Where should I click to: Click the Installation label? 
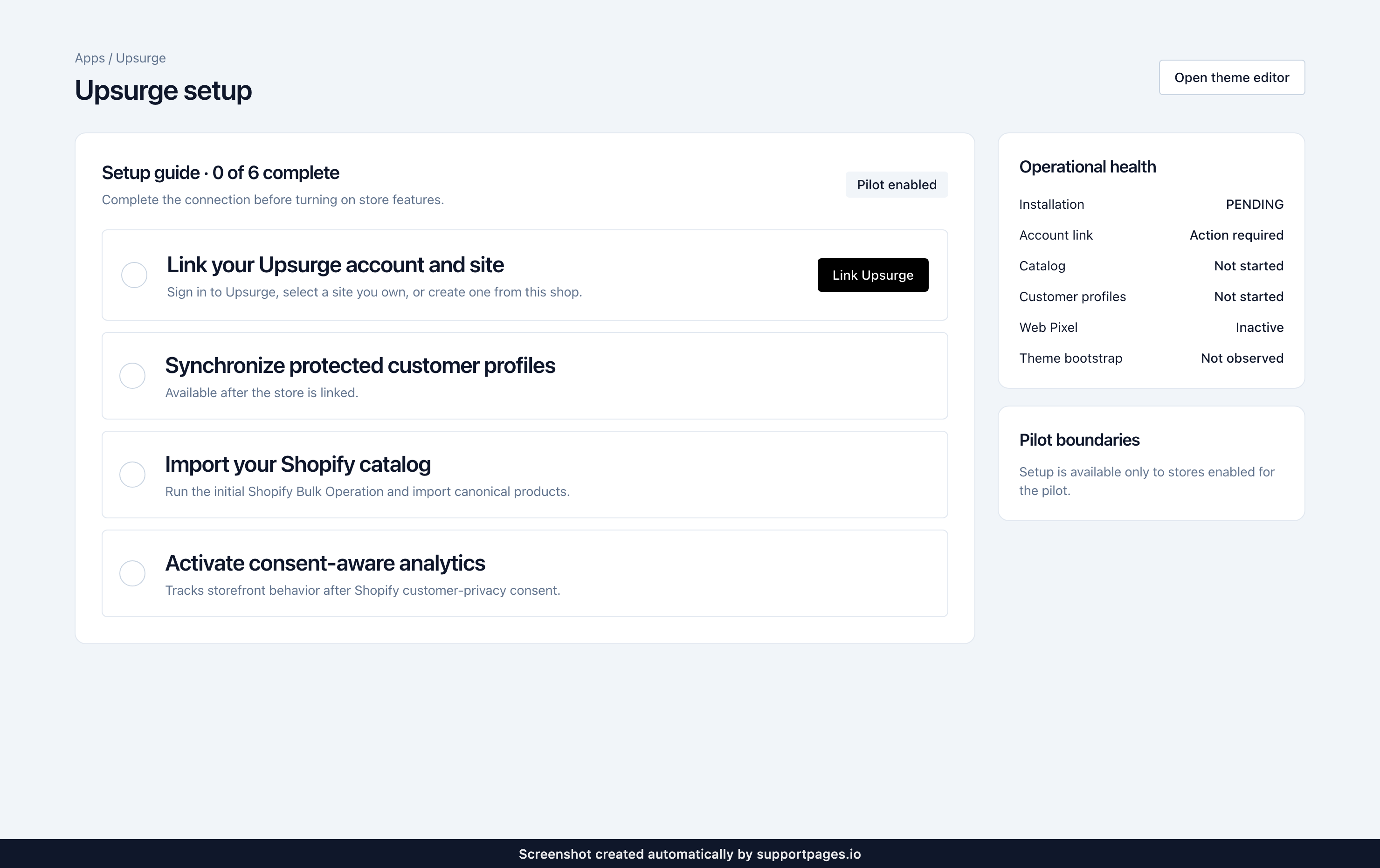point(1051,205)
